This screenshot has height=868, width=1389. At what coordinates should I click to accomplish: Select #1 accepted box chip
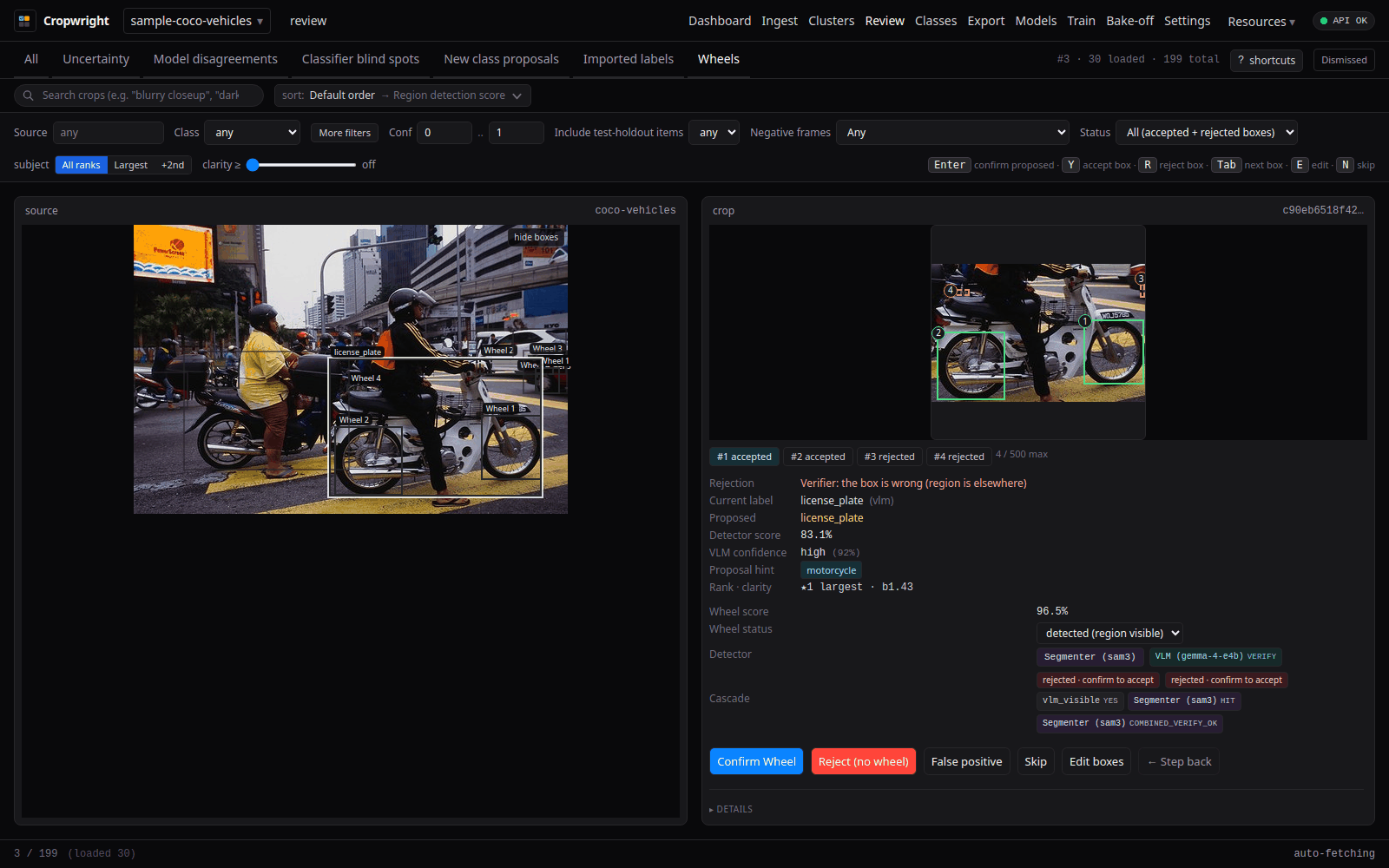pos(744,457)
